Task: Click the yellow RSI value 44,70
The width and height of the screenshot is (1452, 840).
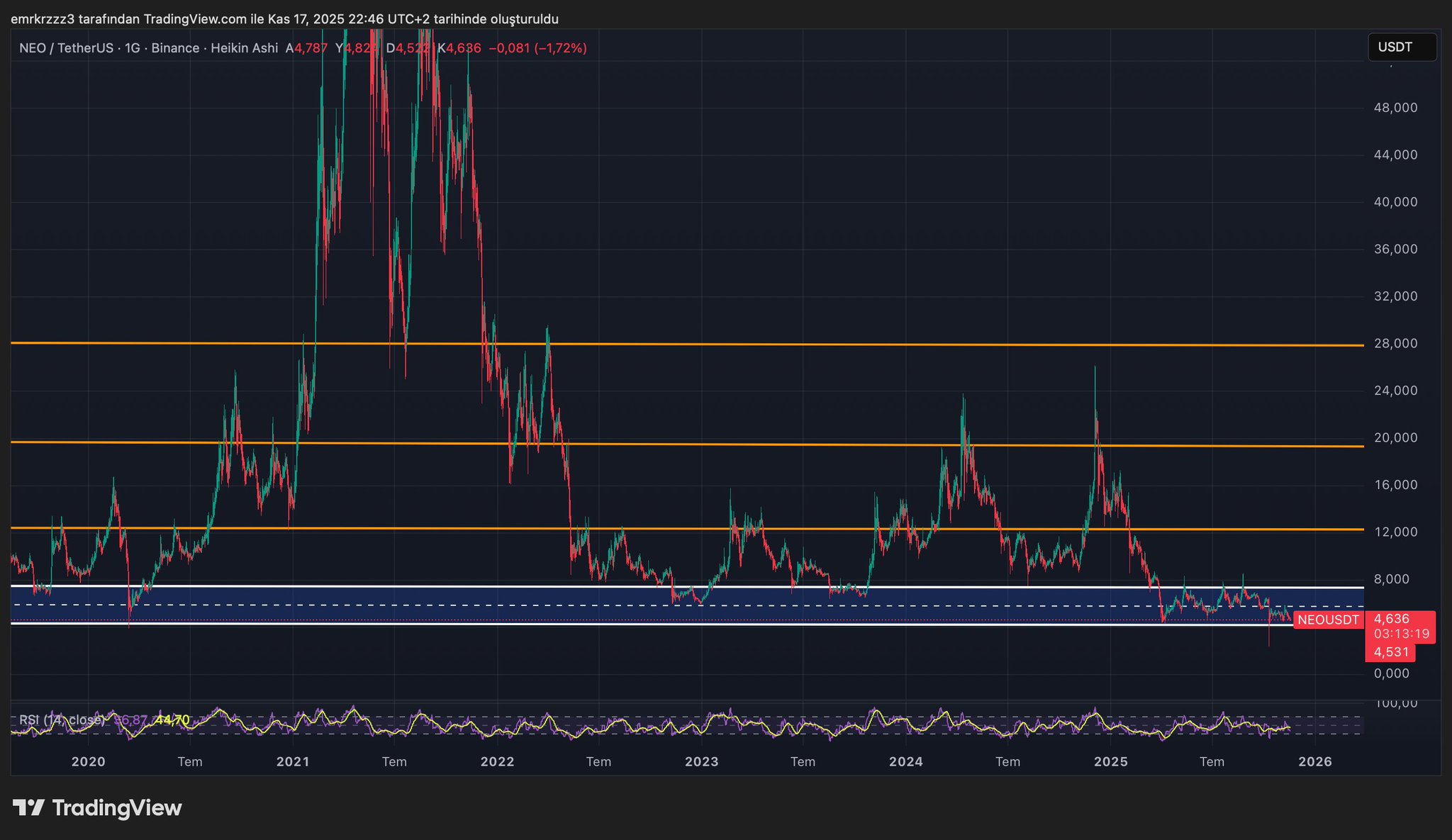Action: coord(172,720)
